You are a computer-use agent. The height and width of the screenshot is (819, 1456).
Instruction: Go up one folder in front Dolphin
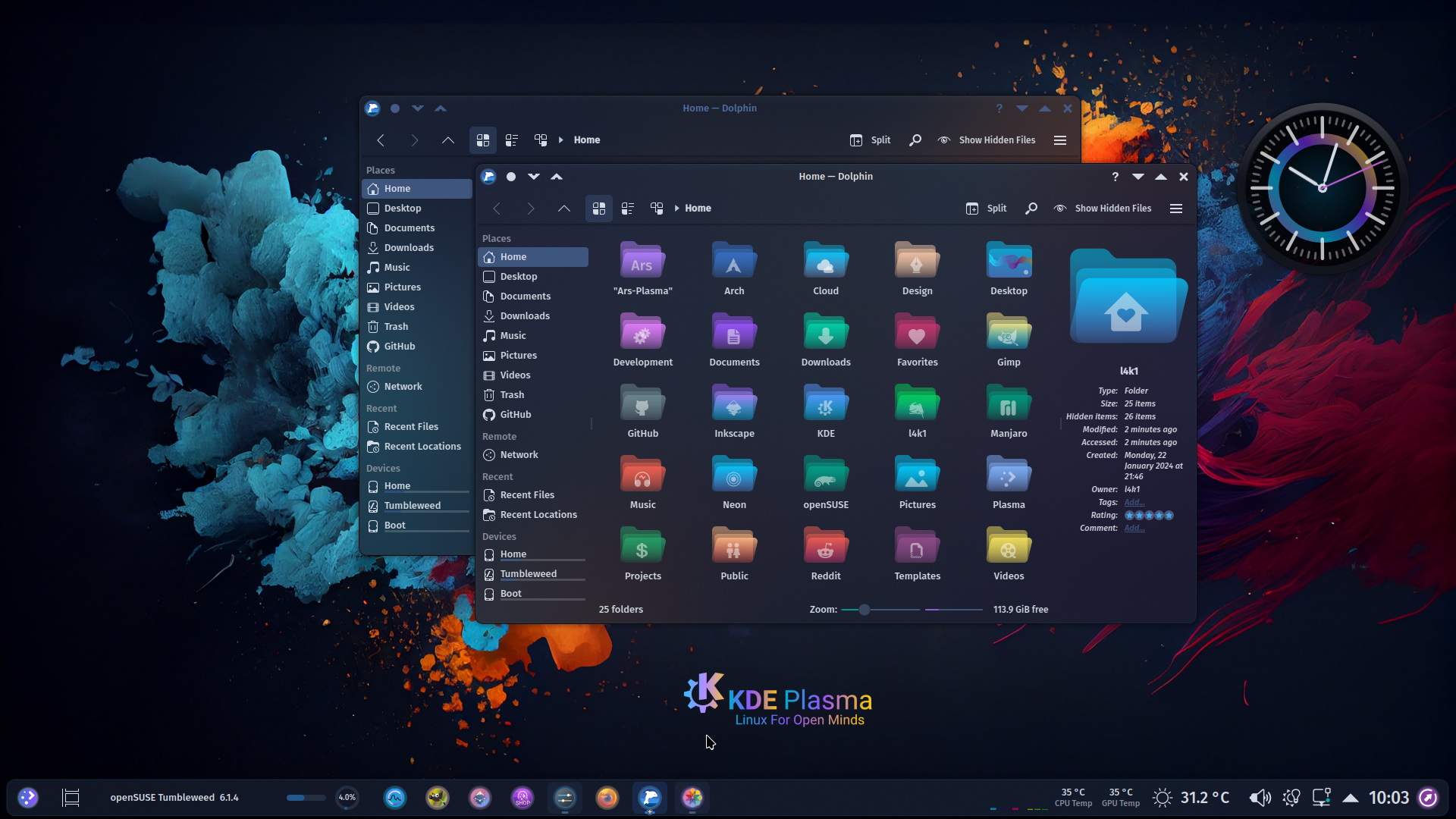pos(563,208)
